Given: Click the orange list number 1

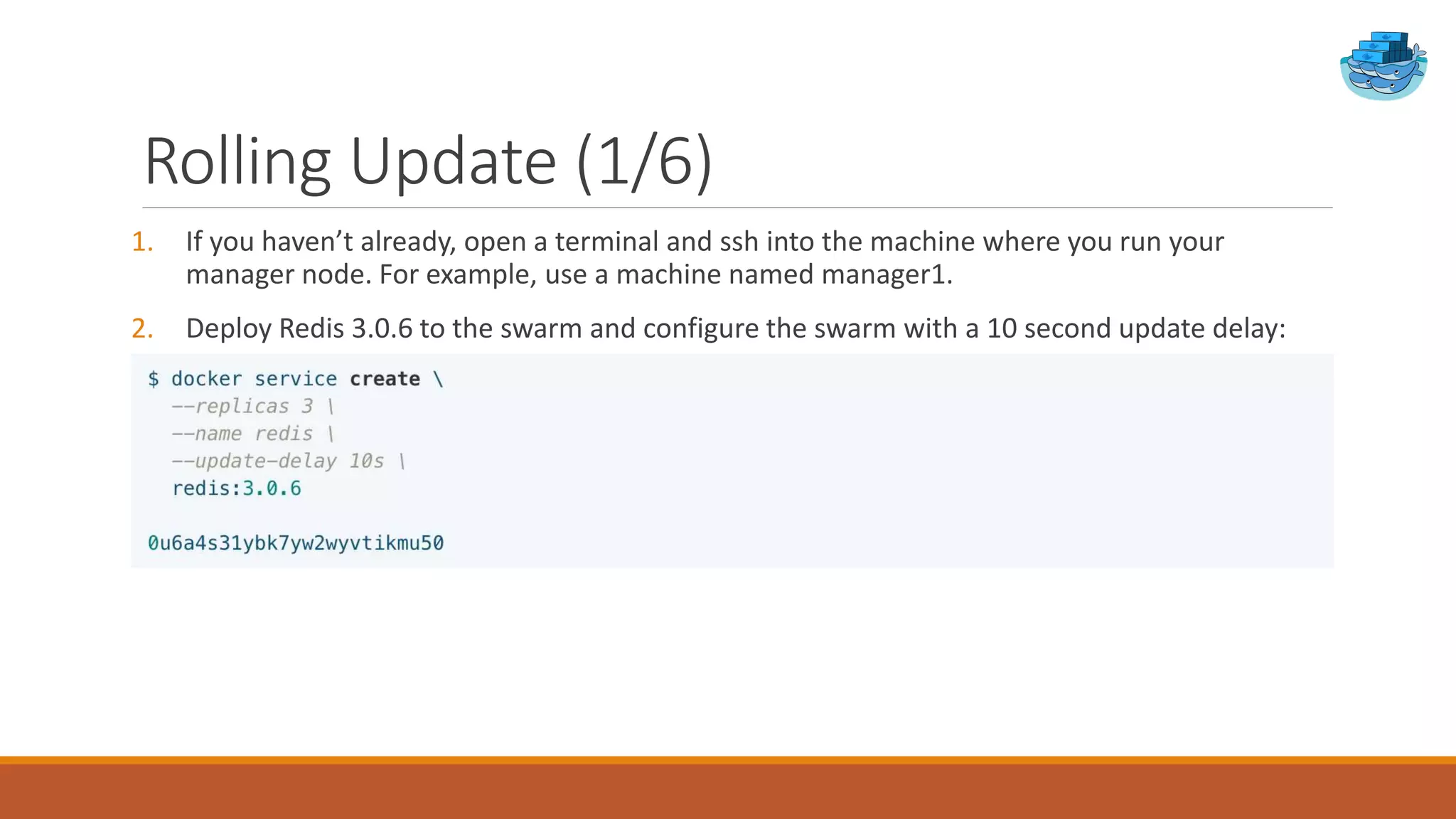Looking at the screenshot, I should (142, 242).
